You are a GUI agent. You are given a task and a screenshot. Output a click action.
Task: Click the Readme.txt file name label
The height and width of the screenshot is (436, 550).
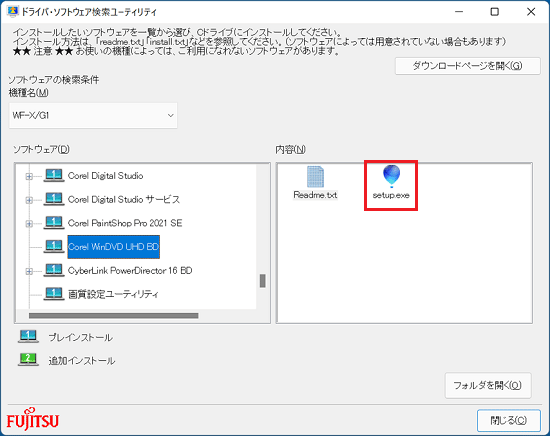315,195
